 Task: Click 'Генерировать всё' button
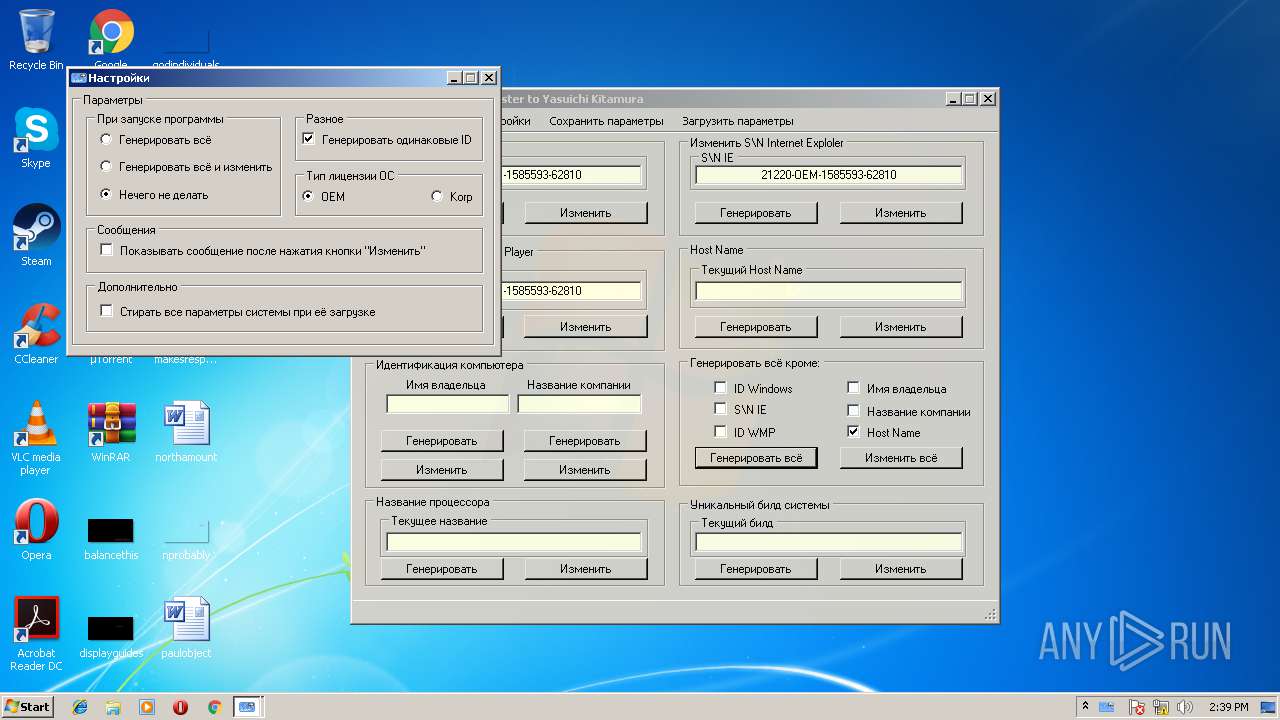point(756,458)
